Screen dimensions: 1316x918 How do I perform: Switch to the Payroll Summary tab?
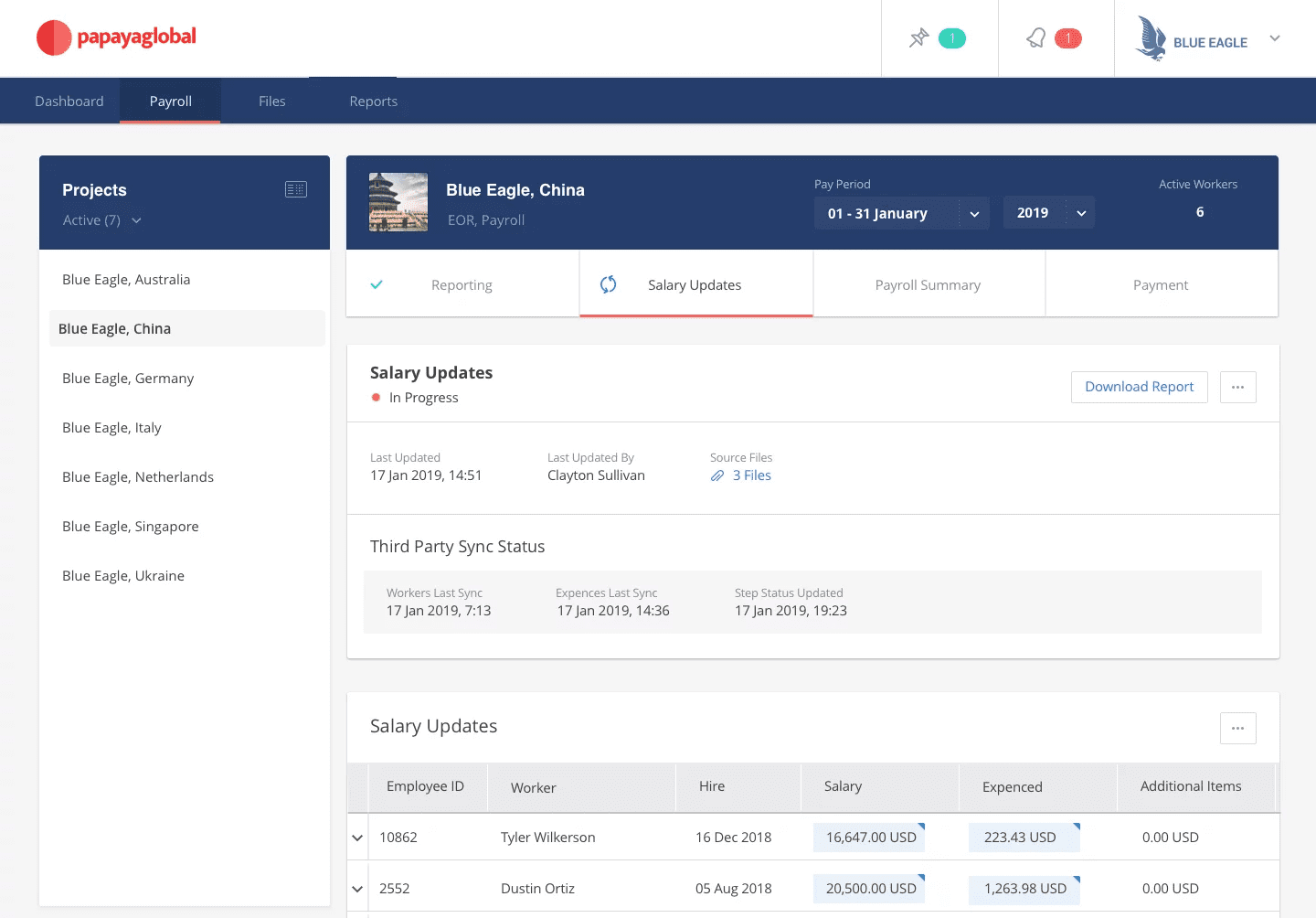pos(928,285)
